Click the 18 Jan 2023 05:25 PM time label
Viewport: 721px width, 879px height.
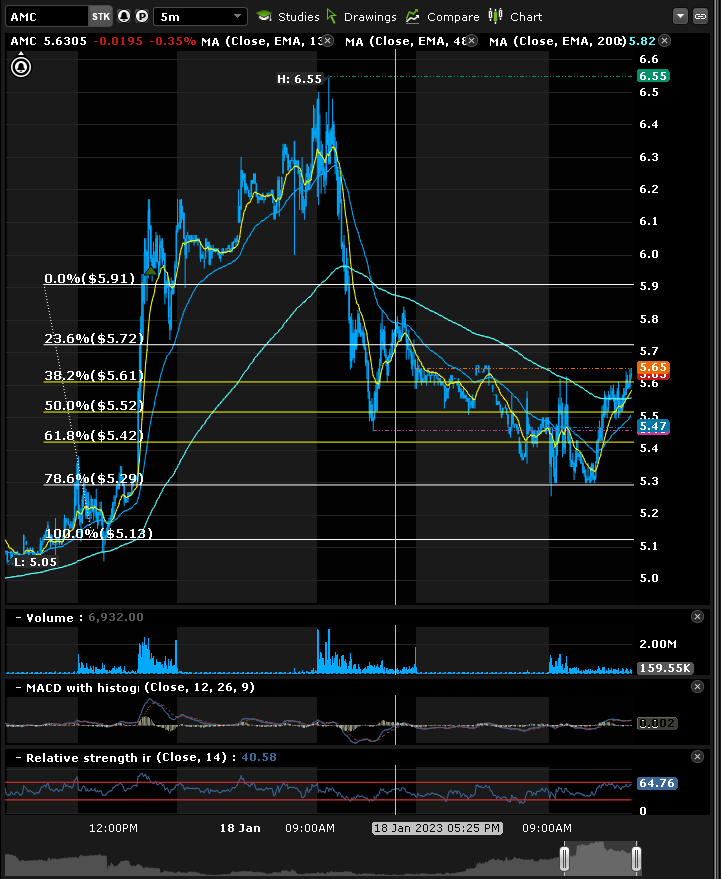click(x=437, y=828)
